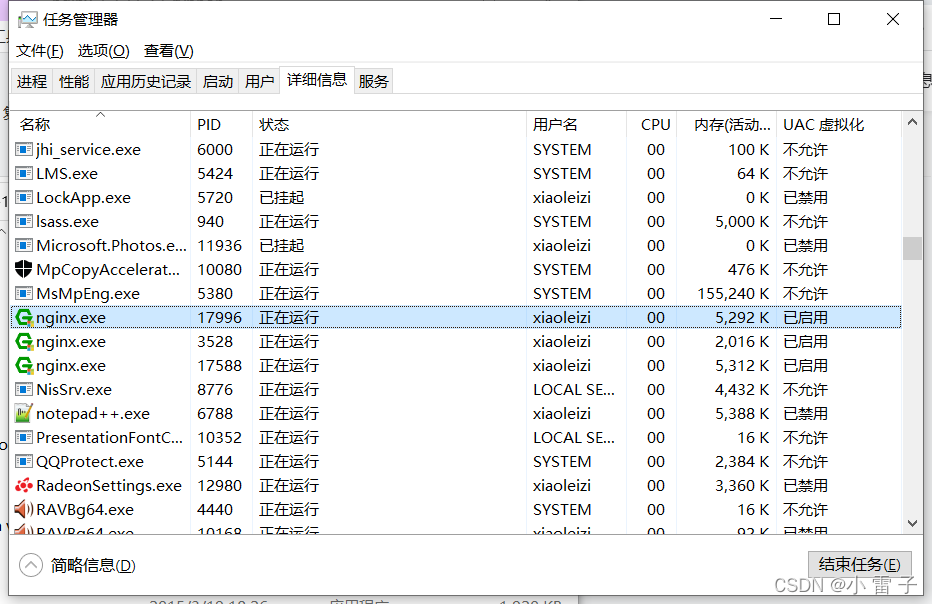Viewport: 932px width, 604px height.
Task: Click the QQProtect.exe process icon
Action: pyautogui.click(x=22, y=461)
